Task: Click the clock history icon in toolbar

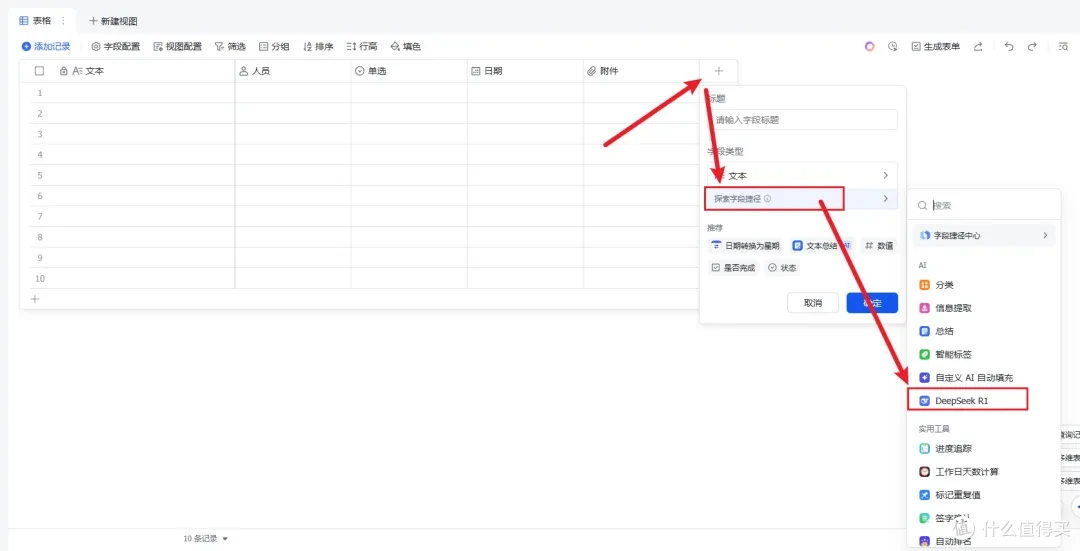Action: pos(893,46)
